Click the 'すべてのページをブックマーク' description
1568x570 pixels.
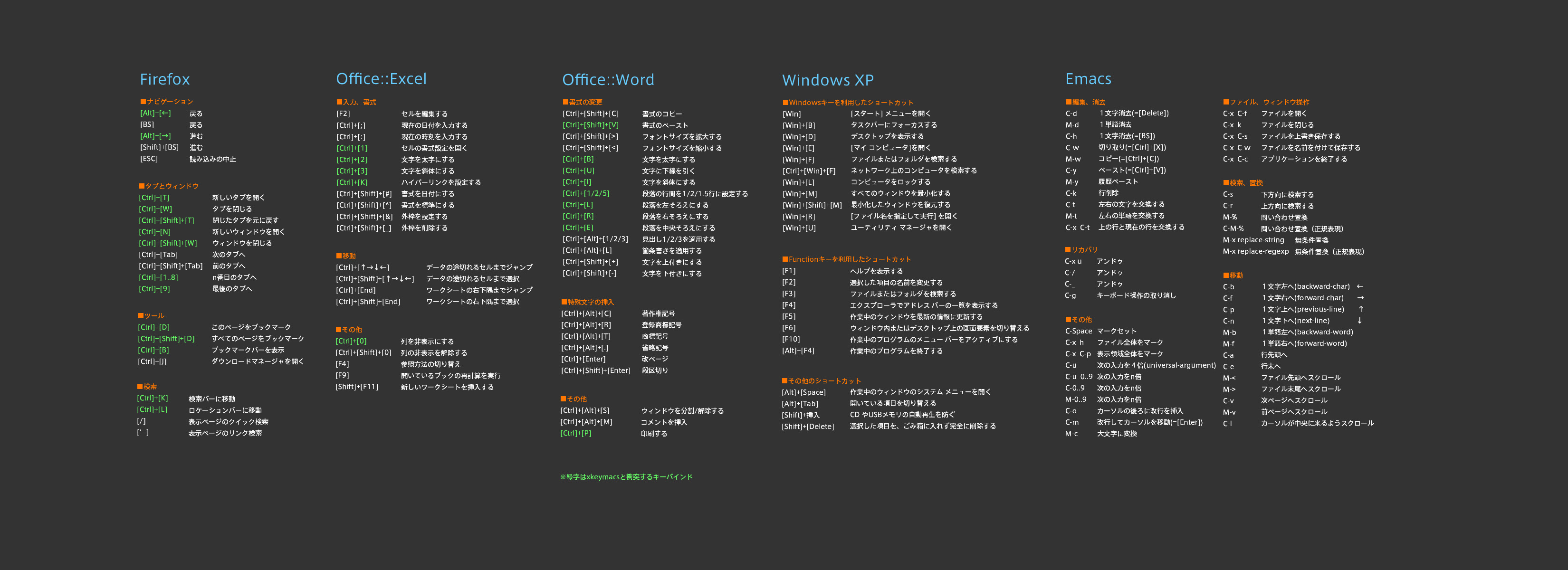(x=258, y=338)
